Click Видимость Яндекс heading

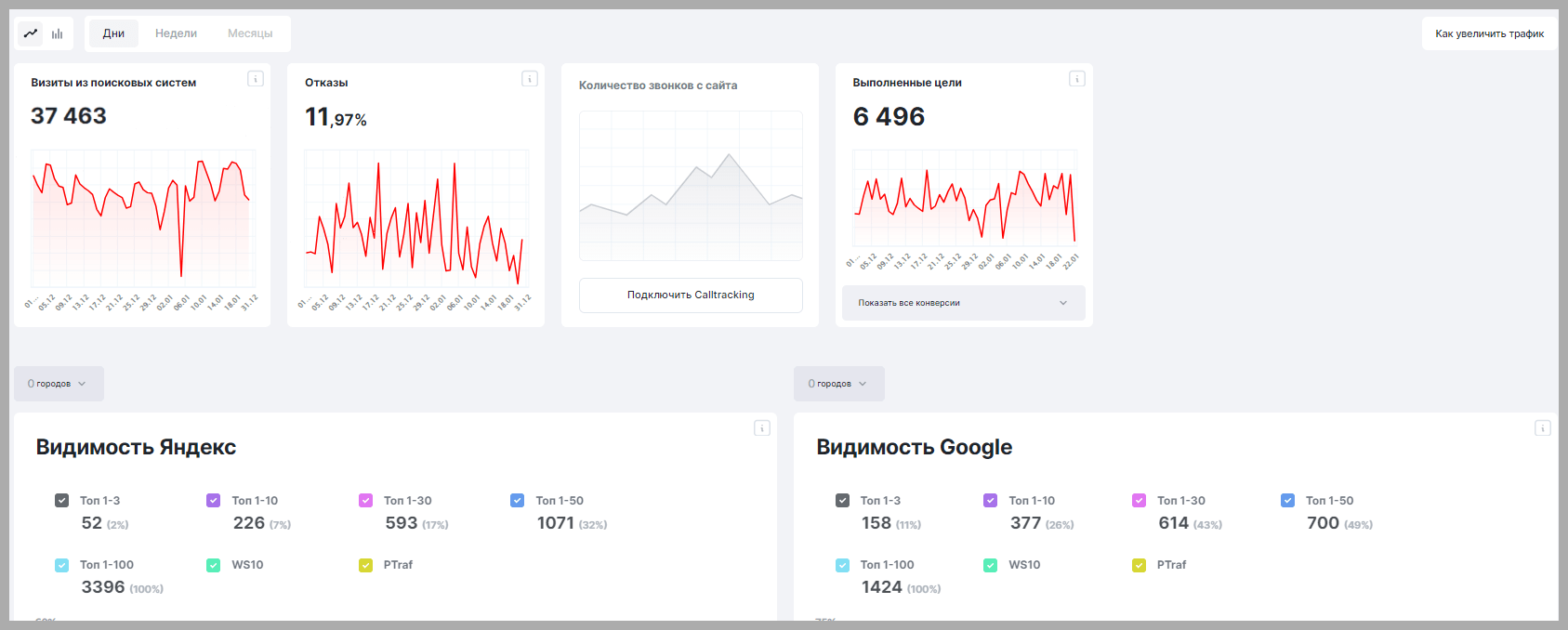(x=136, y=447)
